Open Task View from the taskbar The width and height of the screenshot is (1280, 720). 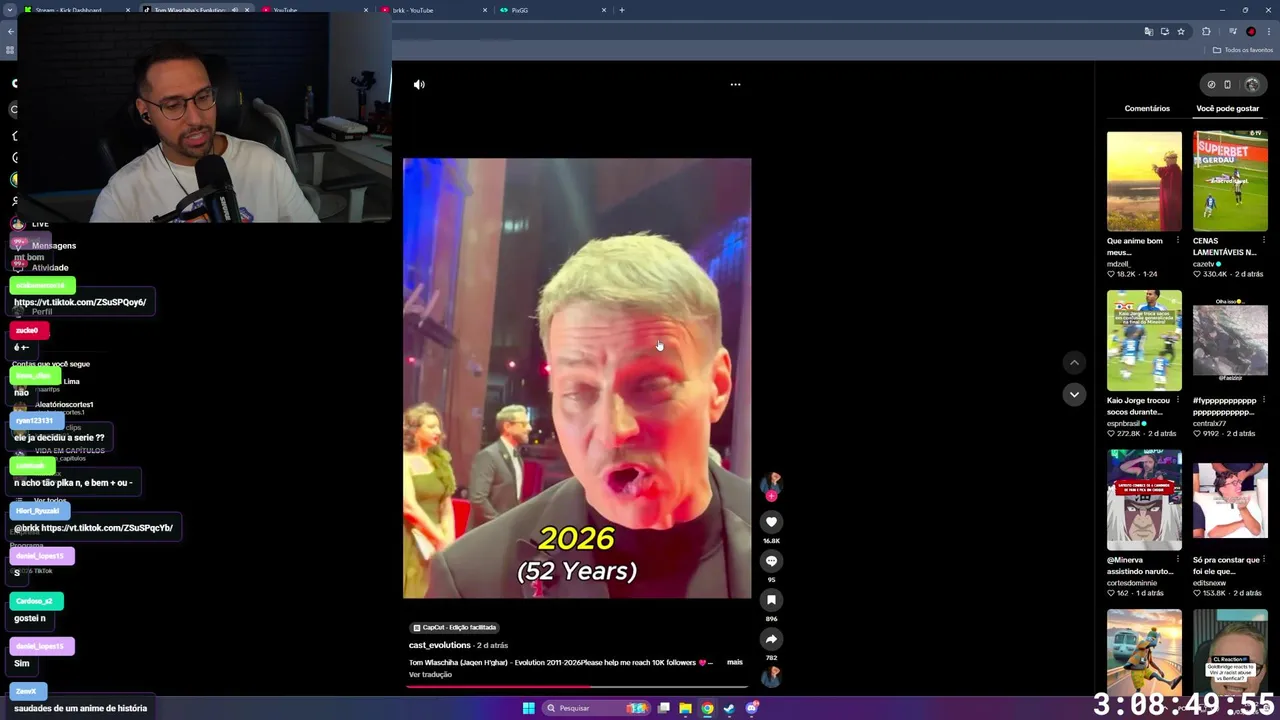tap(663, 708)
